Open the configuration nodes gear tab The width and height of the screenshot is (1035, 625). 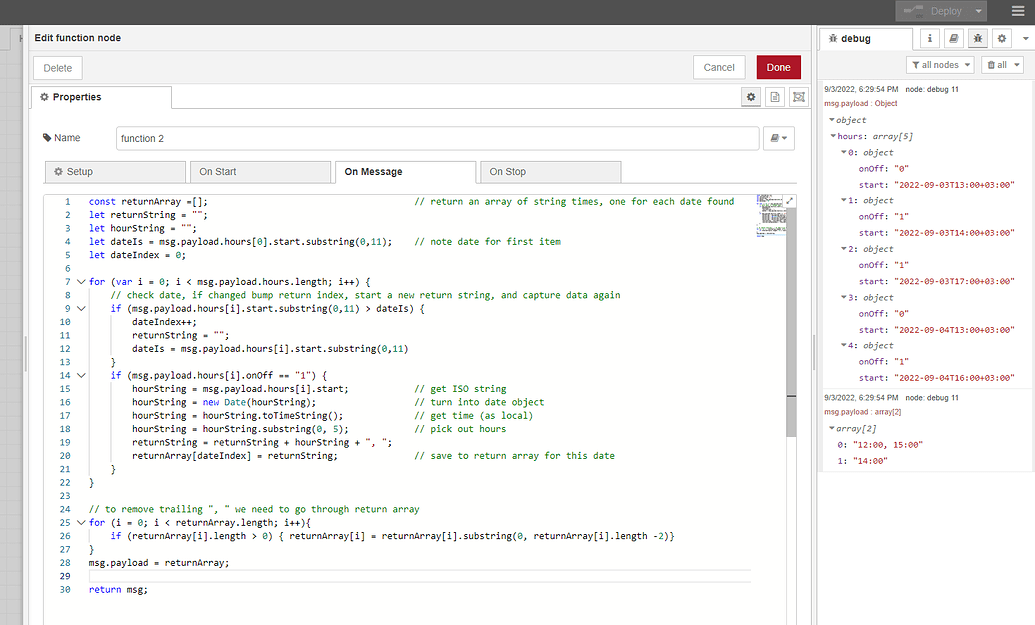coord(1001,38)
